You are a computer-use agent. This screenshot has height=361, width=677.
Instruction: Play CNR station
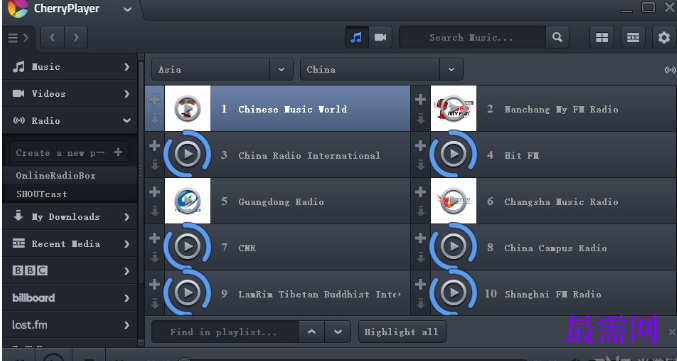pyautogui.click(x=187, y=247)
